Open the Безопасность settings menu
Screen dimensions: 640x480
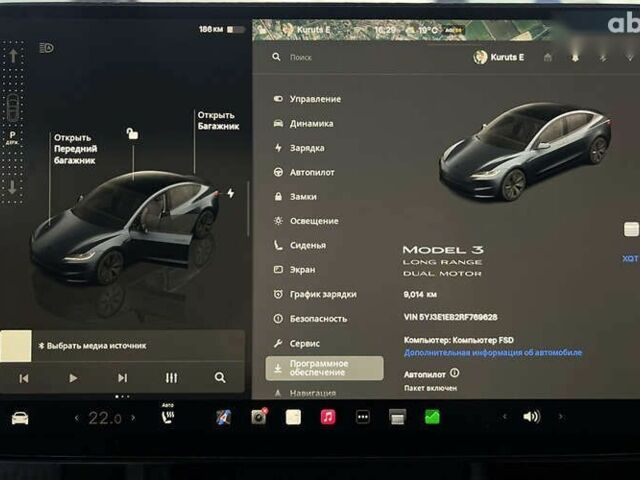coord(310,319)
